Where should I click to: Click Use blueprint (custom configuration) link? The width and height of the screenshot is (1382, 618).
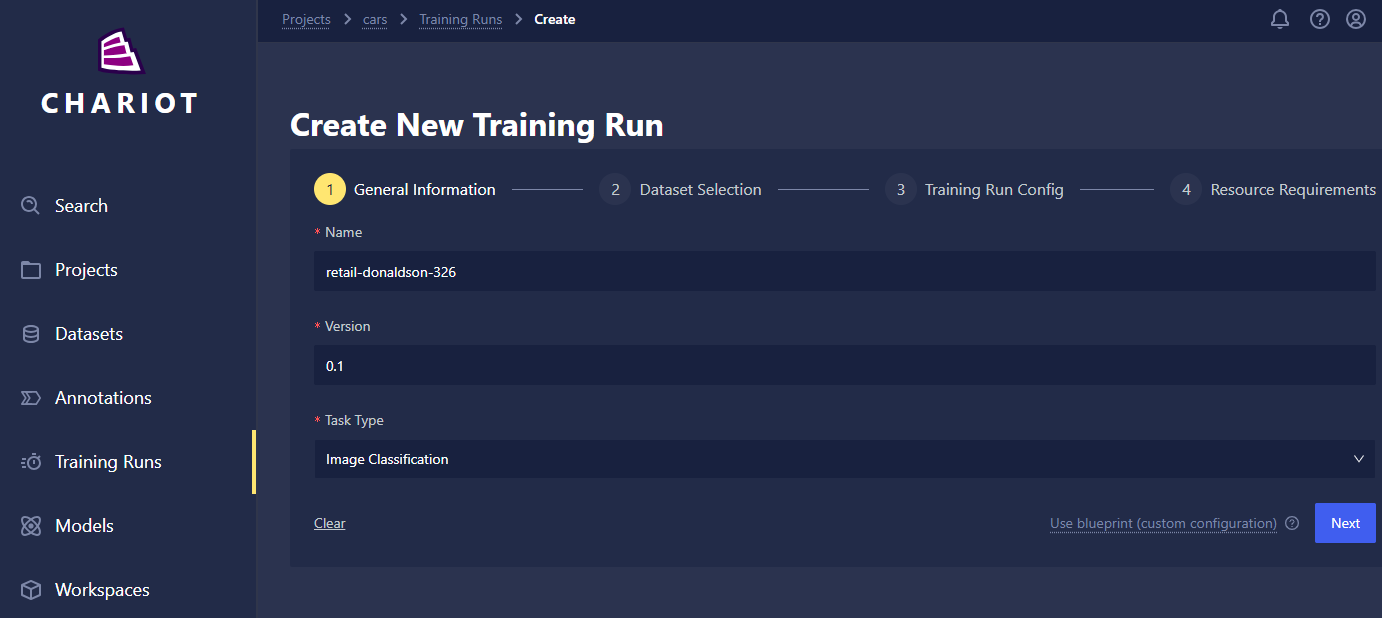pyautogui.click(x=1163, y=523)
